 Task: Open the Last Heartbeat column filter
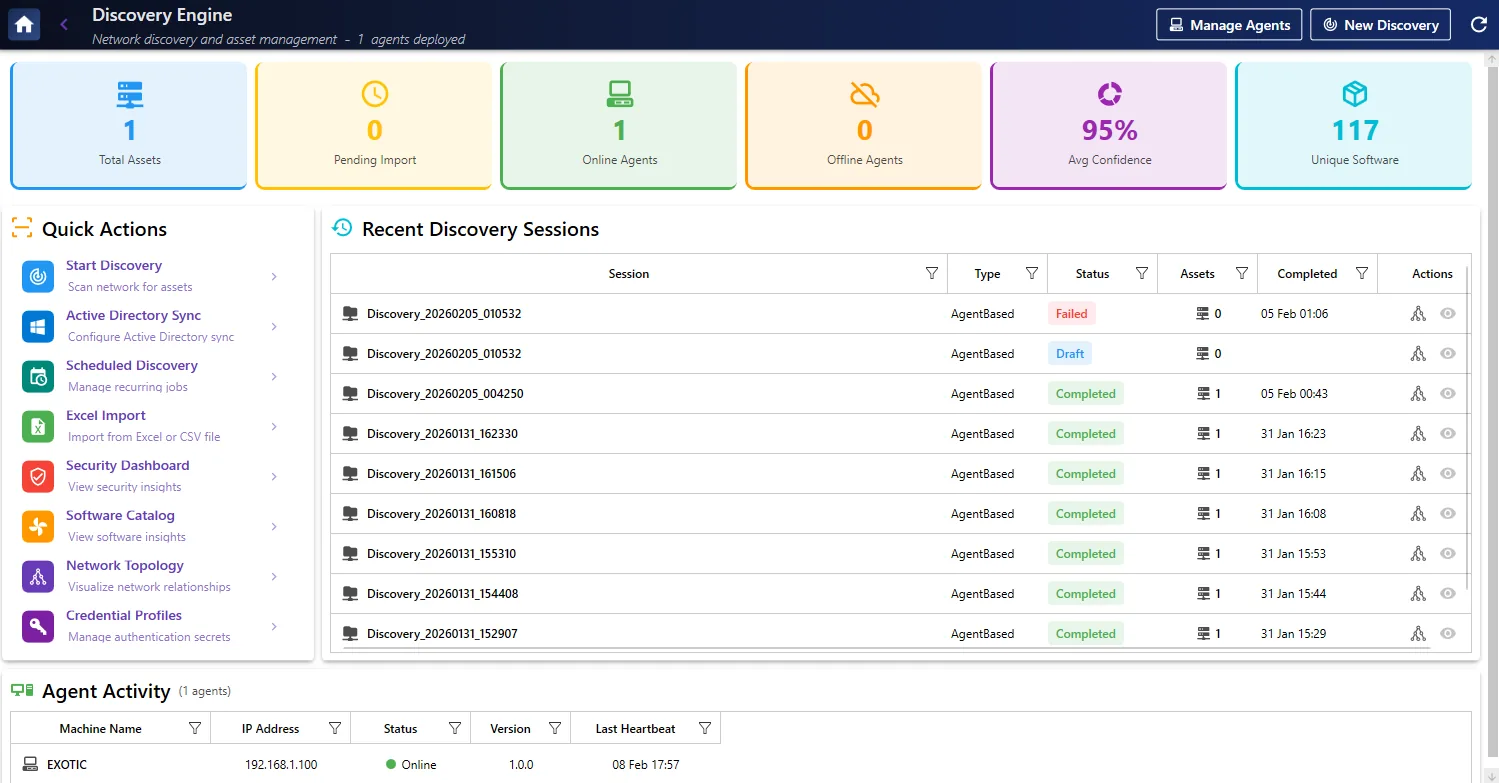pos(705,729)
